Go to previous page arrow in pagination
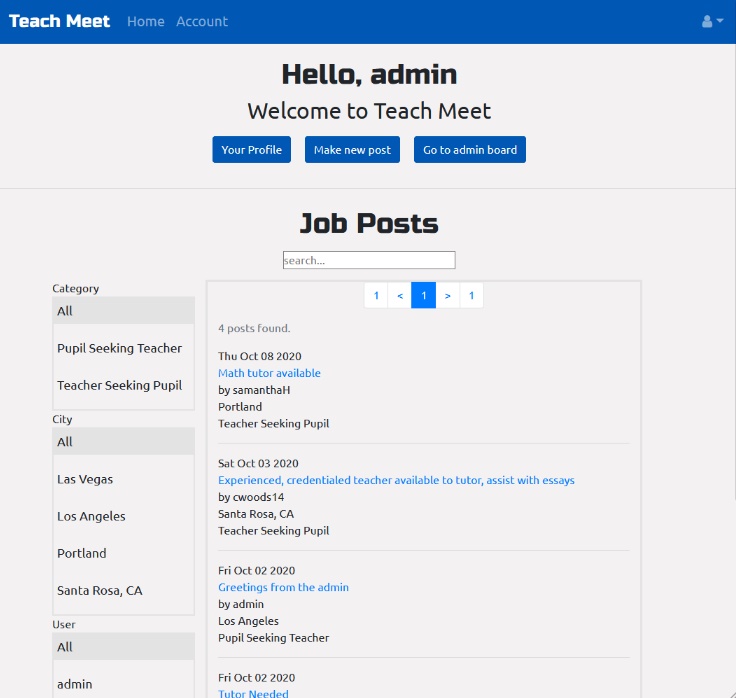Image resolution: width=736 pixels, height=698 pixels. 400,296
